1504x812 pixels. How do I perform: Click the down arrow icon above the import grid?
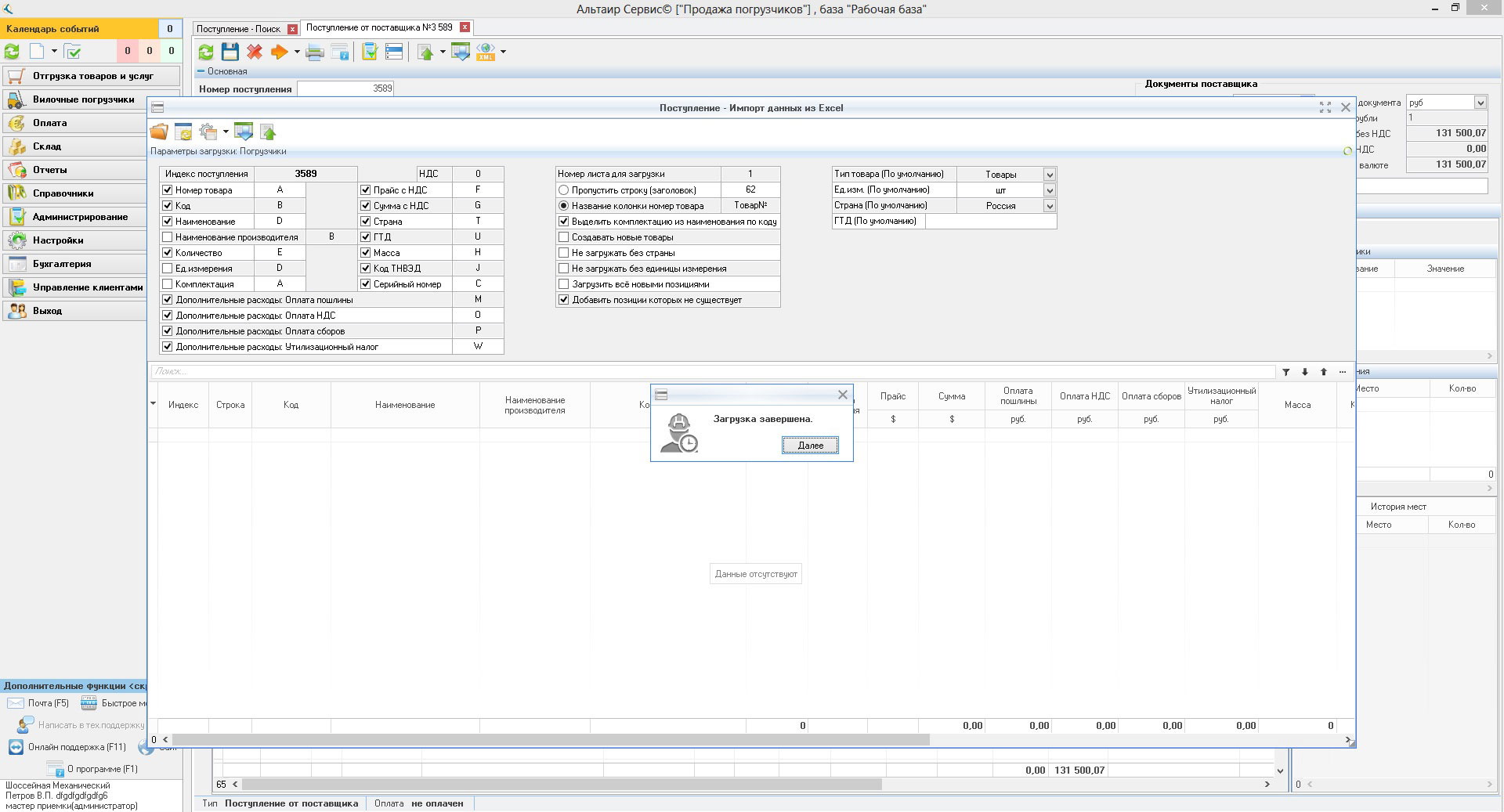(1305, 372)
